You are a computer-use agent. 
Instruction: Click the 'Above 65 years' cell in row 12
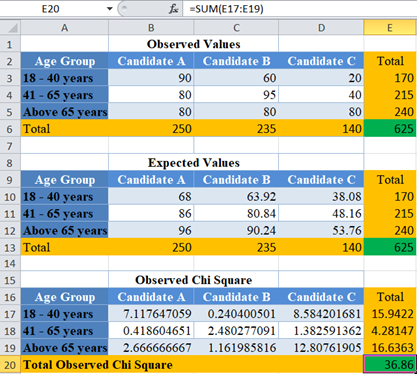point(64,231)
